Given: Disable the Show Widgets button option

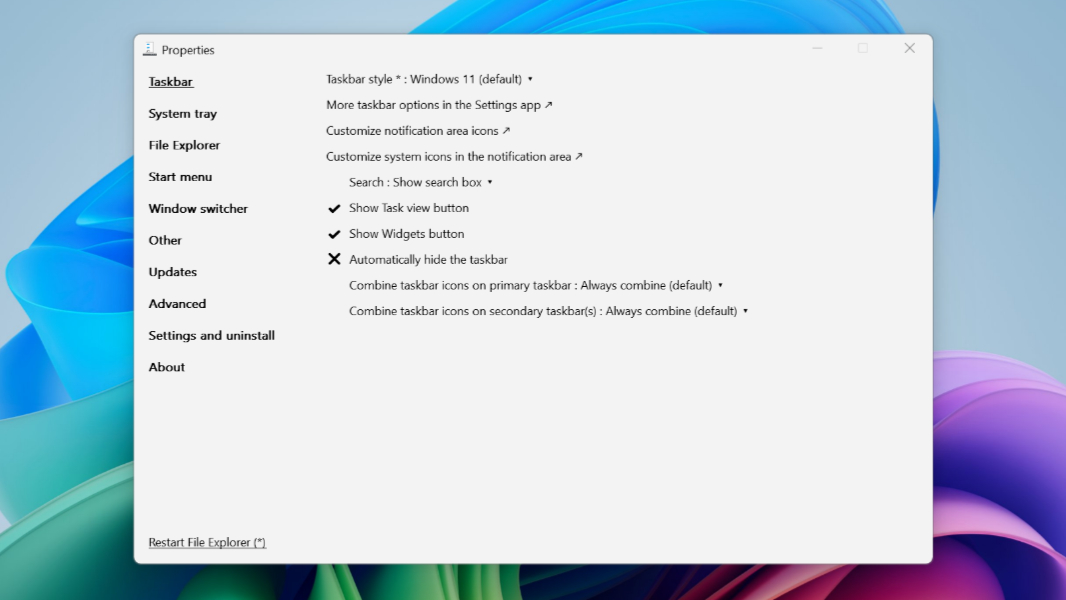Looking at the screenshot, I should (406, 234).
